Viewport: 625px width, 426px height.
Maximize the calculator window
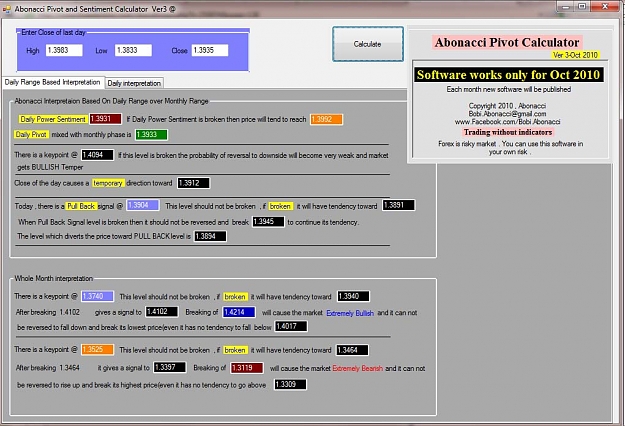582,6
